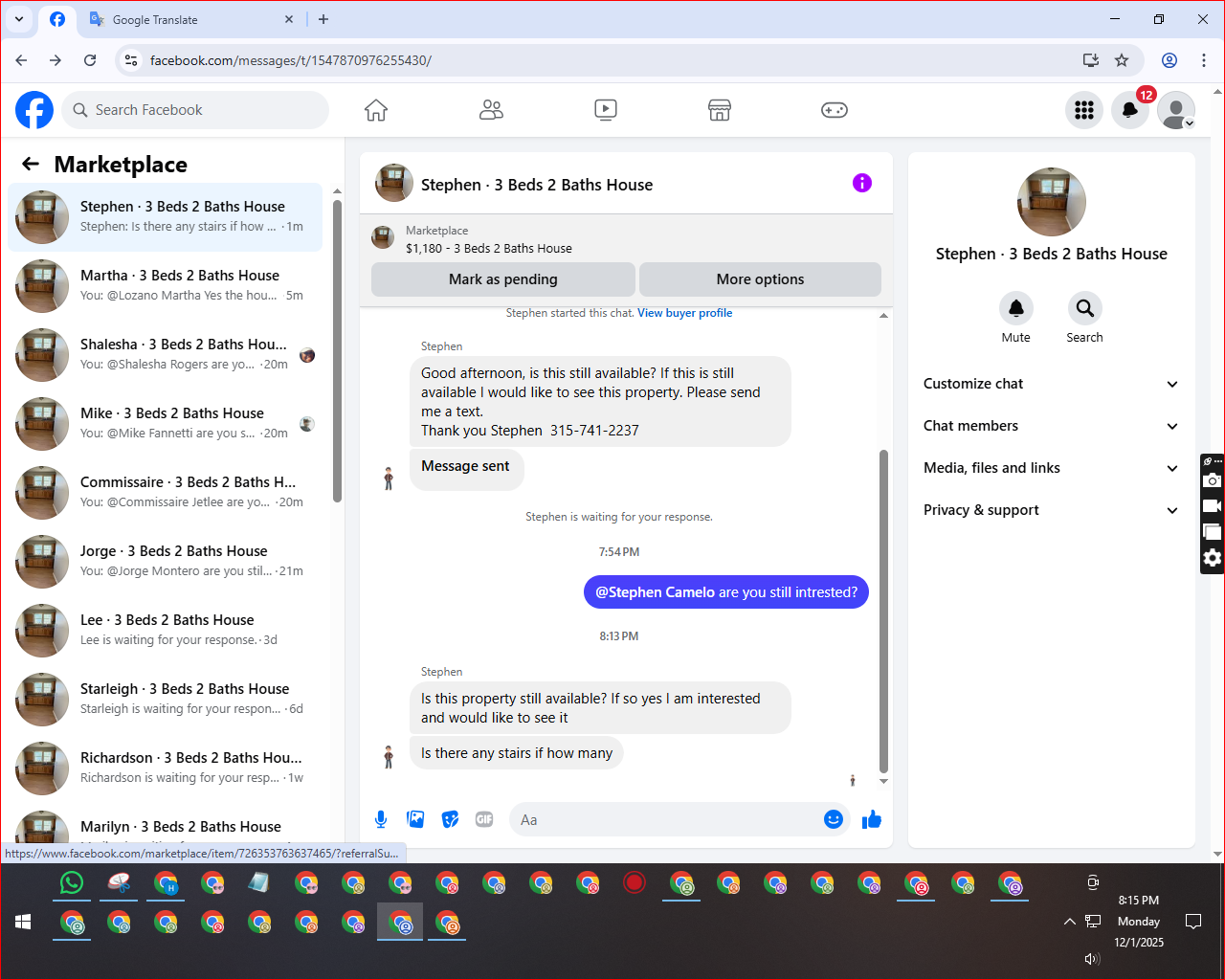Switch to the Facebook tab
The image size is (1225, 980).
coord(57,19)
